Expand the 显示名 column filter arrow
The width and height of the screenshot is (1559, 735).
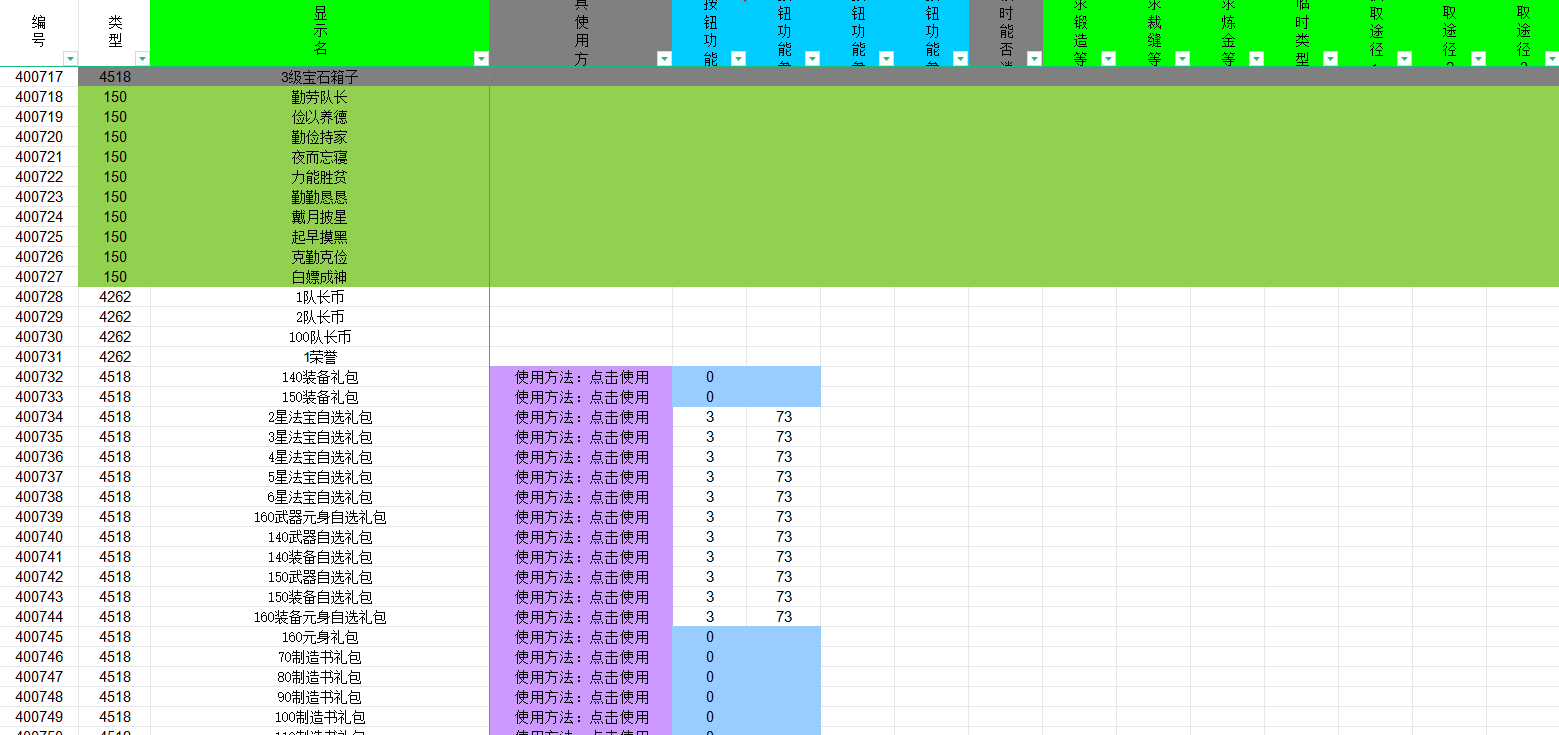(x=481, y=59)
